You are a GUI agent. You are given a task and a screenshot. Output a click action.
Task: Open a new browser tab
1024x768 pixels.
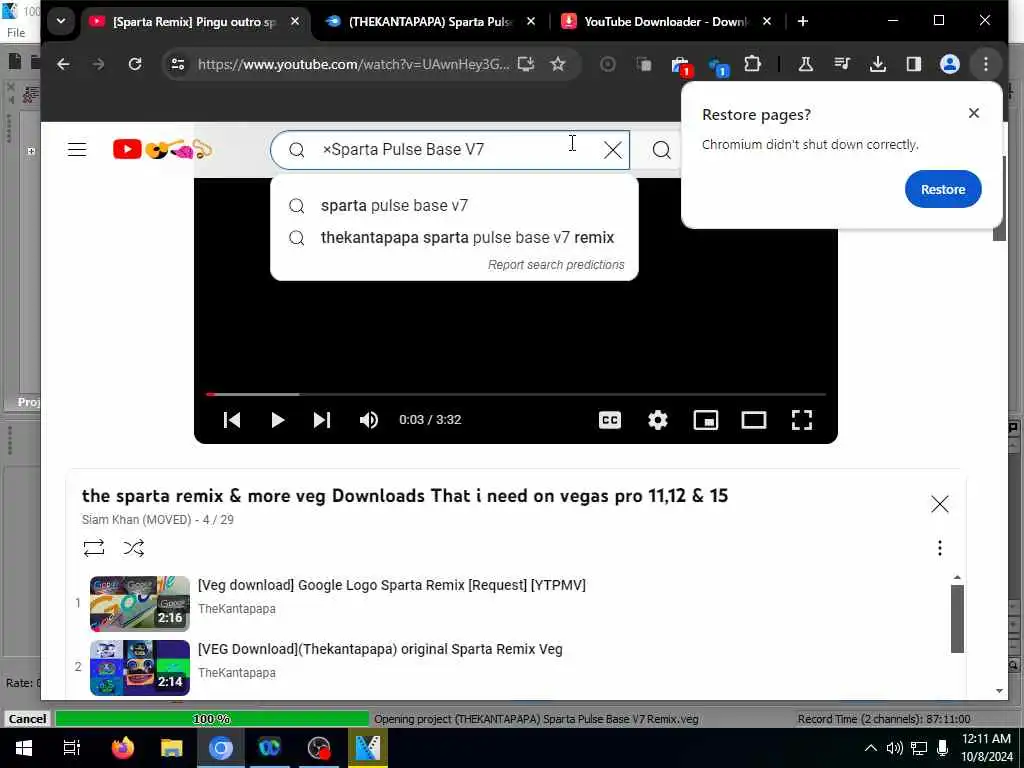coord(803,22)
